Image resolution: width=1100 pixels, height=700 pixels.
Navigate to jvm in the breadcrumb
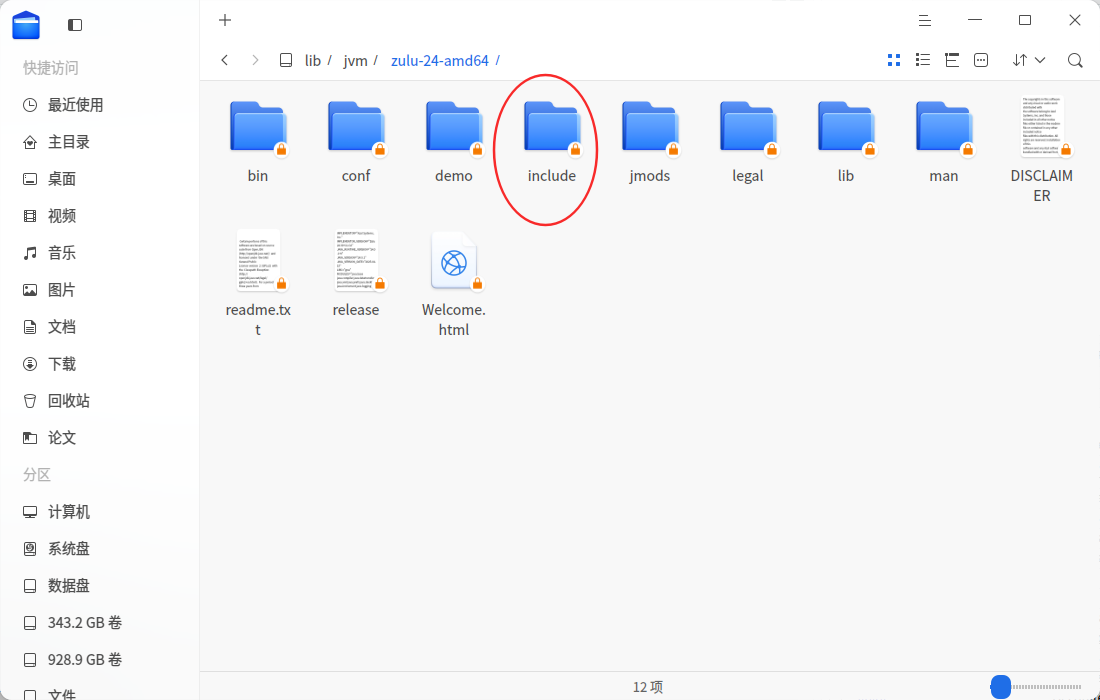[355, 60]
